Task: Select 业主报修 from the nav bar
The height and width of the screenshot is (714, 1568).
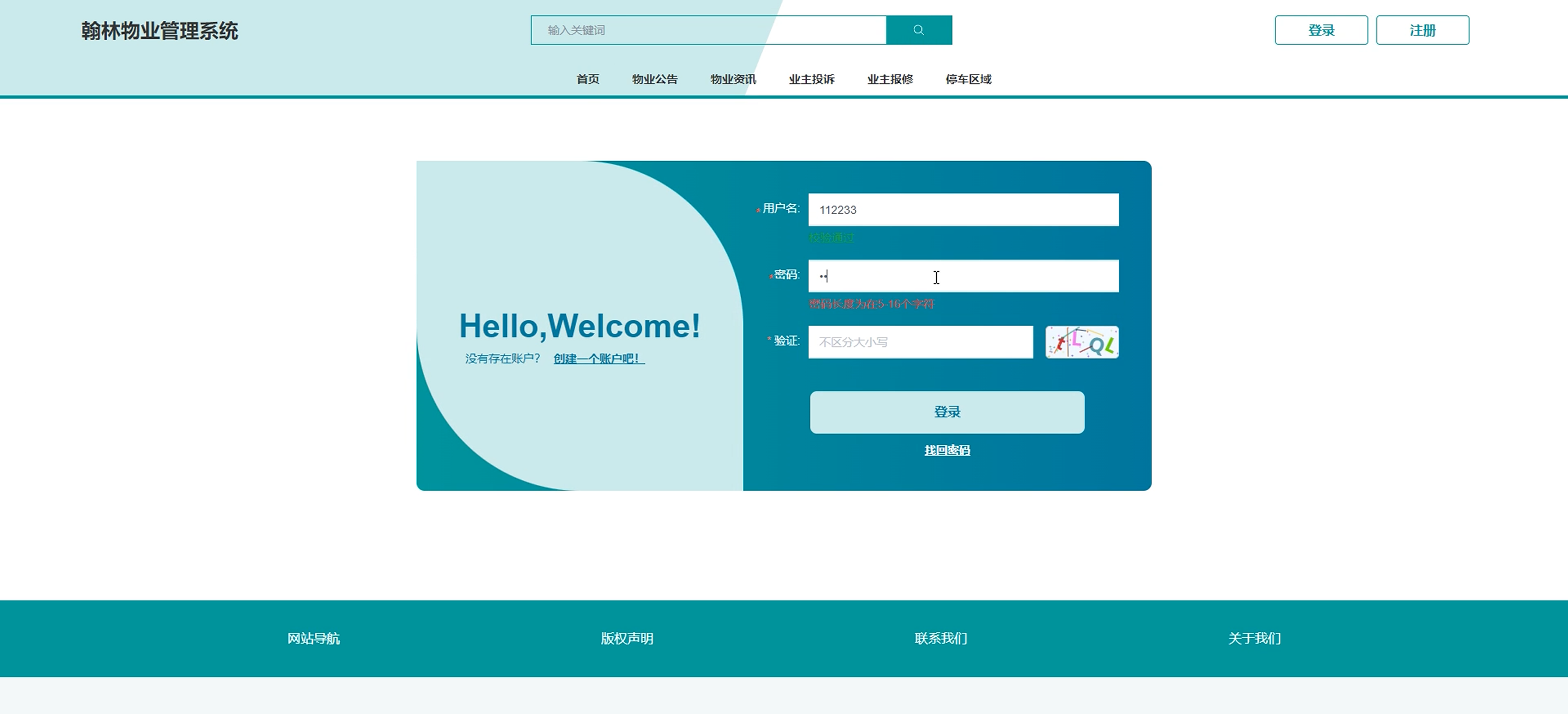Action: click(890, 79)
